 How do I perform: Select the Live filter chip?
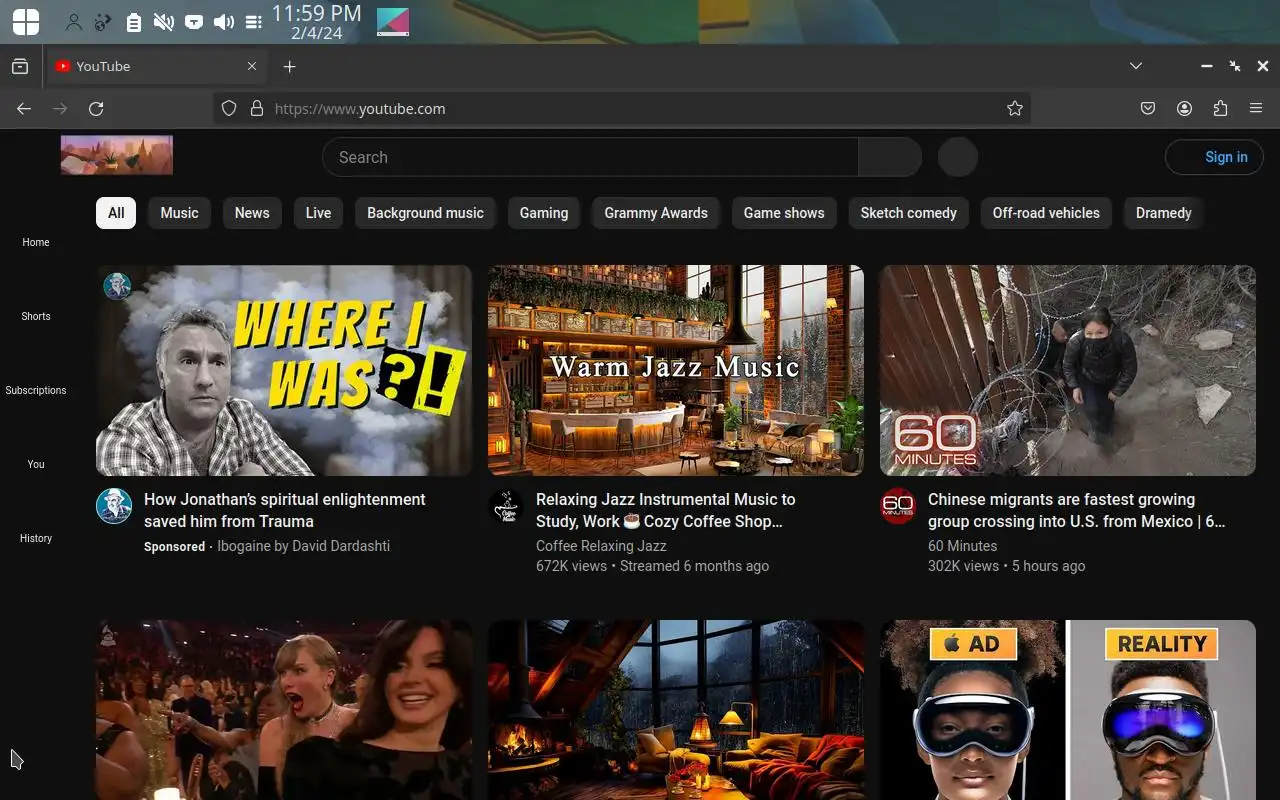tap(318, 213)
